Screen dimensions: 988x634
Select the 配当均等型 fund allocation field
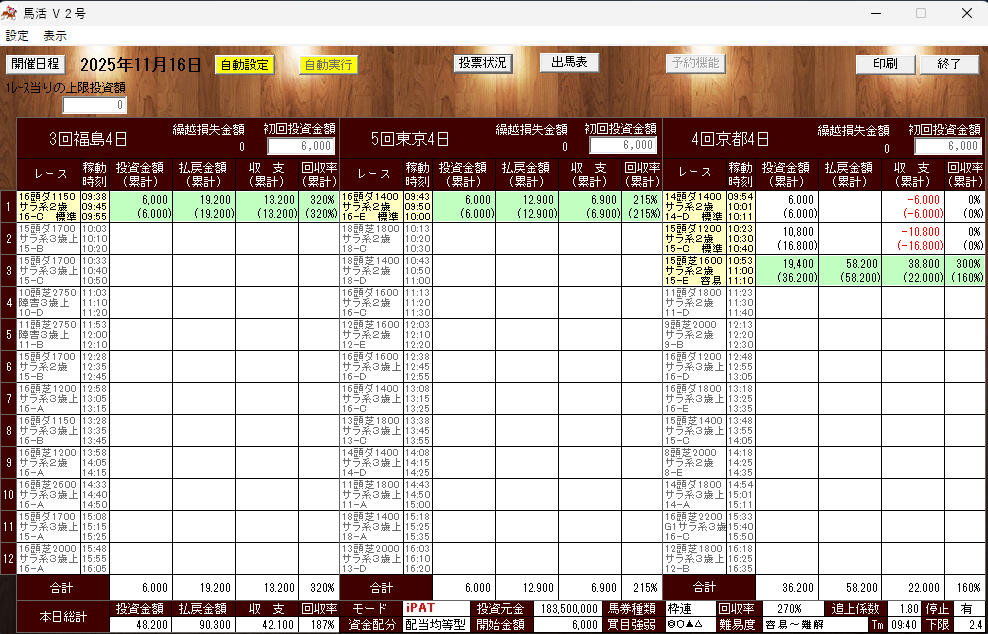[435, 624]
